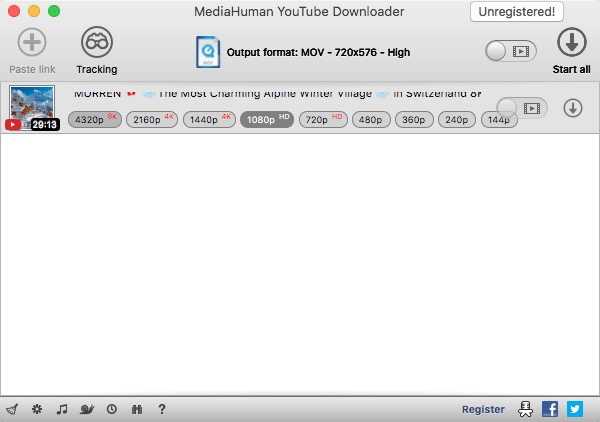Image resolution: width=600 pixels, height=422 pixels.
Task: Open the Twitter page icon
Action: pyautogui.click(x=575, y=409)
